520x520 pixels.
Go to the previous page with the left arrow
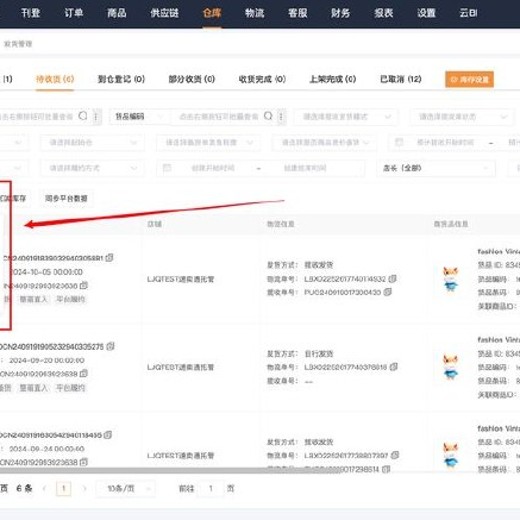(44, 489)
